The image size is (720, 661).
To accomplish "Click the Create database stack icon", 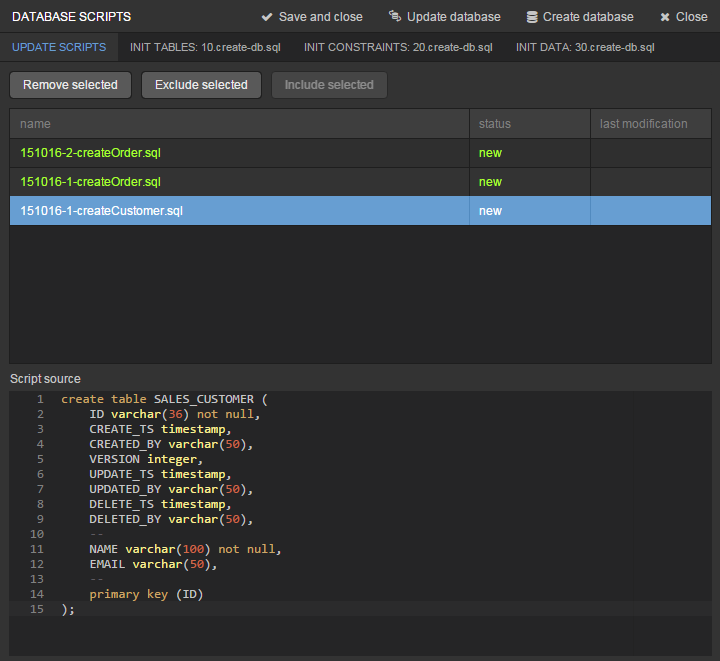I will tap(532, 17).
